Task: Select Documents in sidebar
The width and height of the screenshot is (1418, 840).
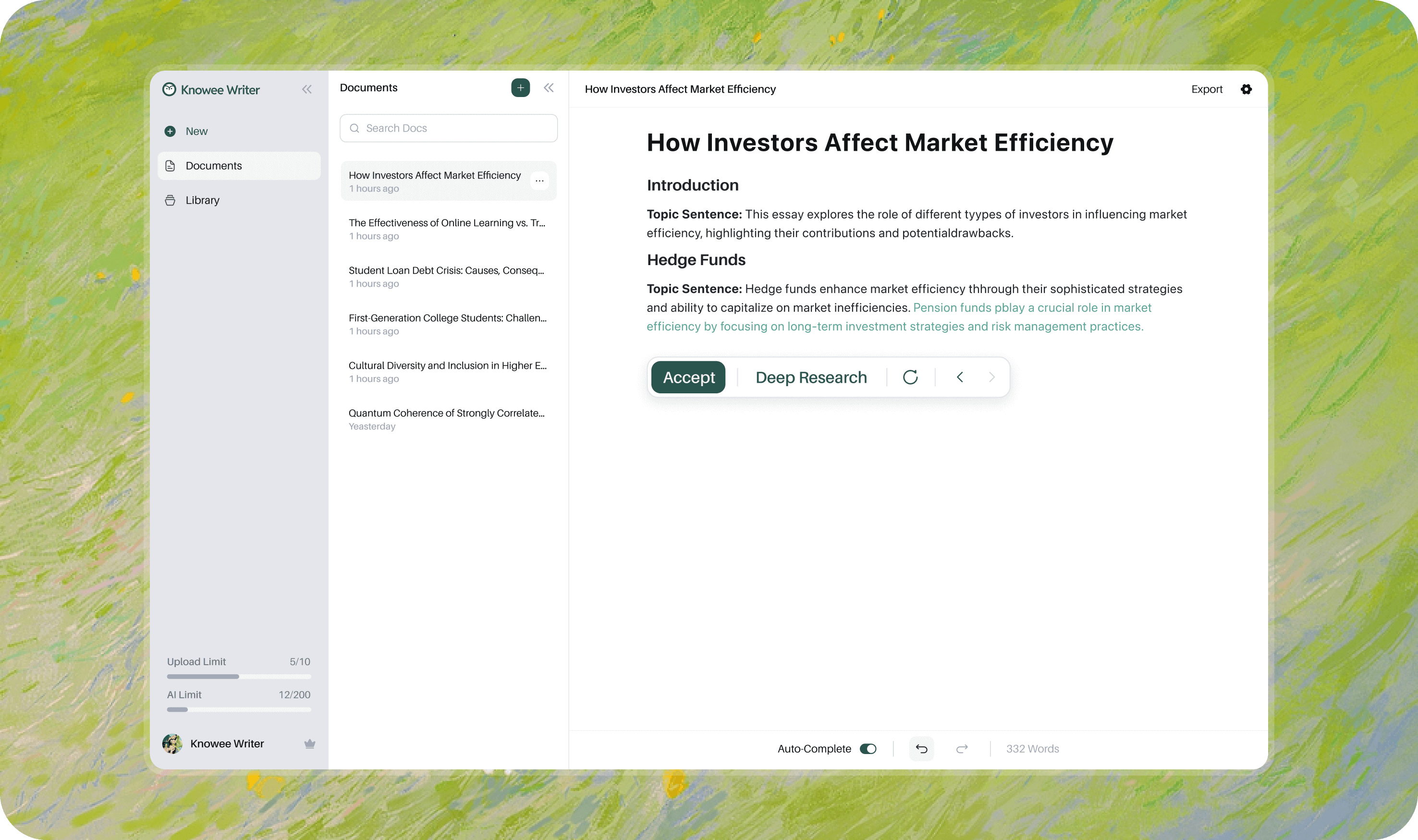Action: tap(213, 166)
